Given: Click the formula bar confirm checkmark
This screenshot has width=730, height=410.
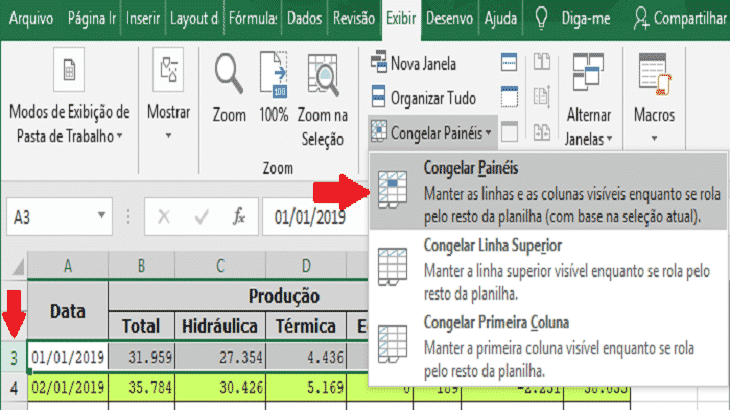Looking at the screenshot, I should click(x=201, y=217).
